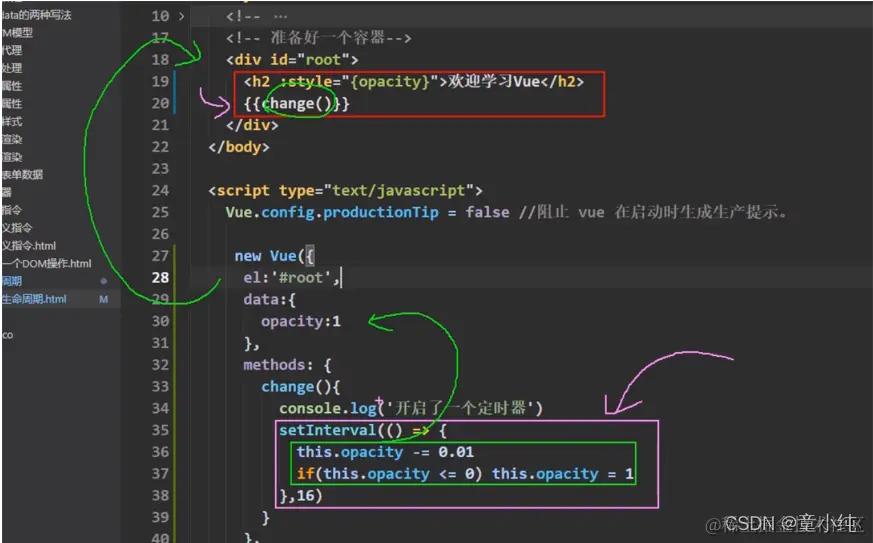This screenshot has width=873, height=543.
Task: Open the 义指令.html file in the explorer
Action: point(28,246)
